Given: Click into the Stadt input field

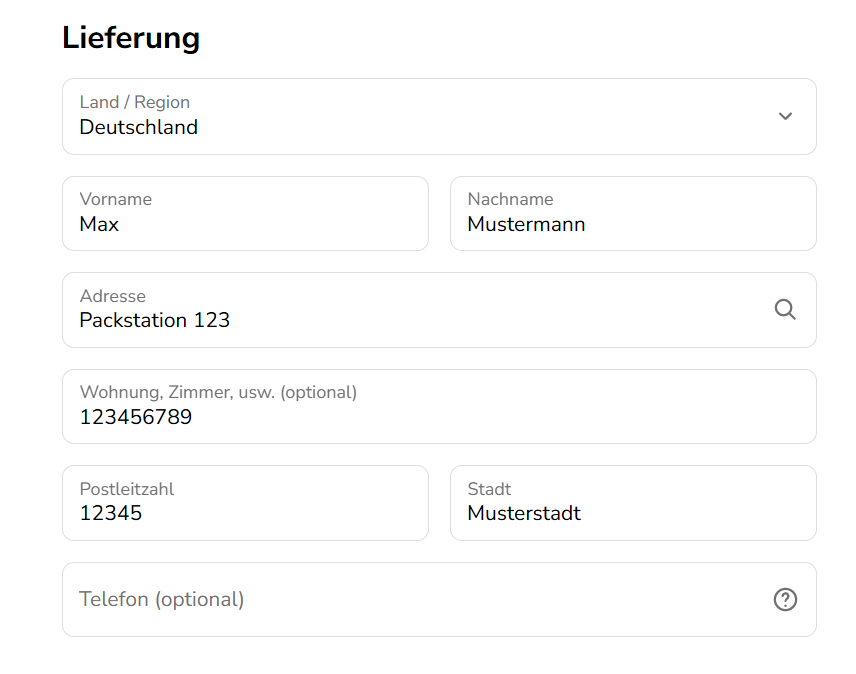Looking at the screenshot, I should tap(633, 503).
